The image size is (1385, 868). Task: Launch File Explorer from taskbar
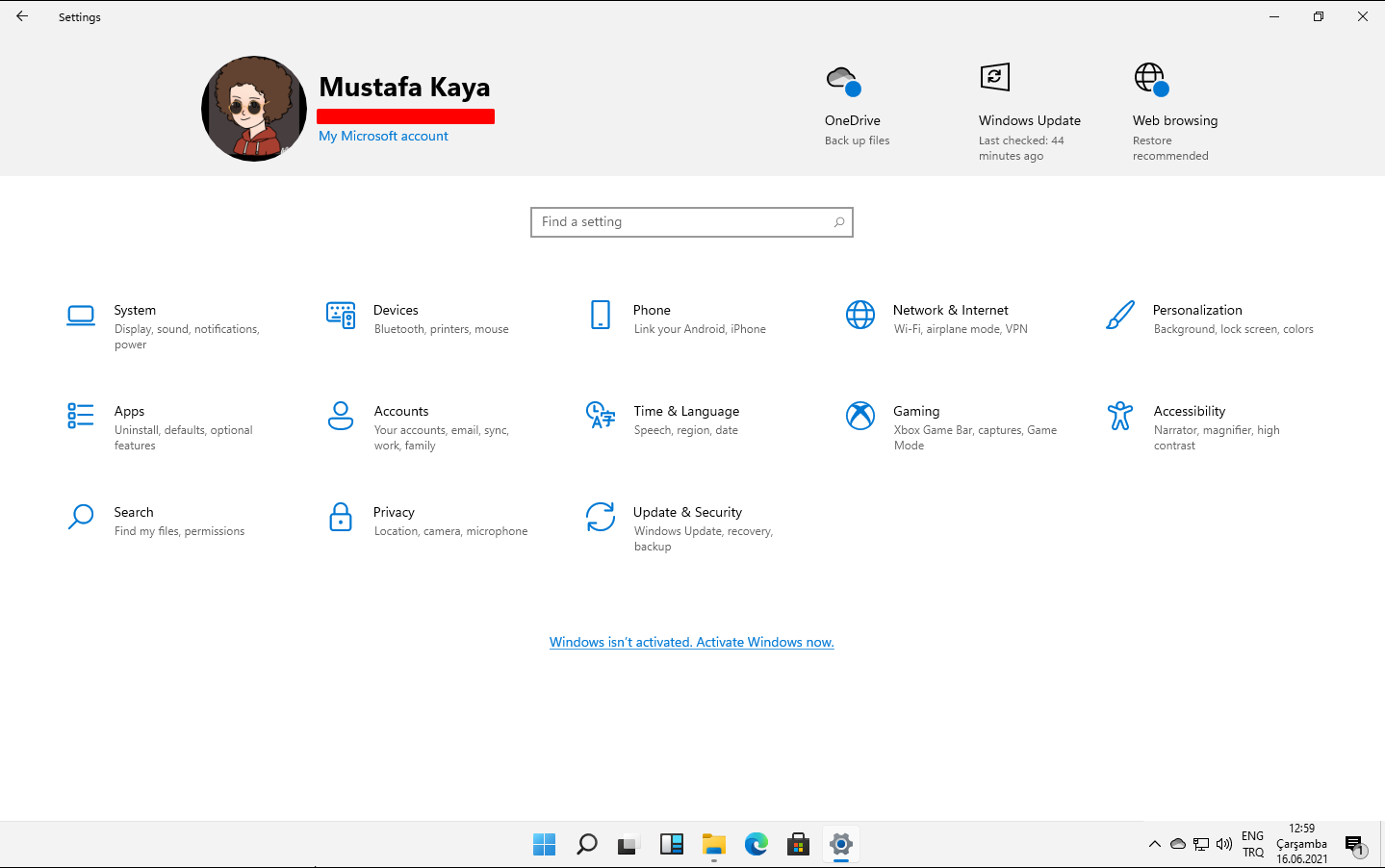tap(714, 845)
